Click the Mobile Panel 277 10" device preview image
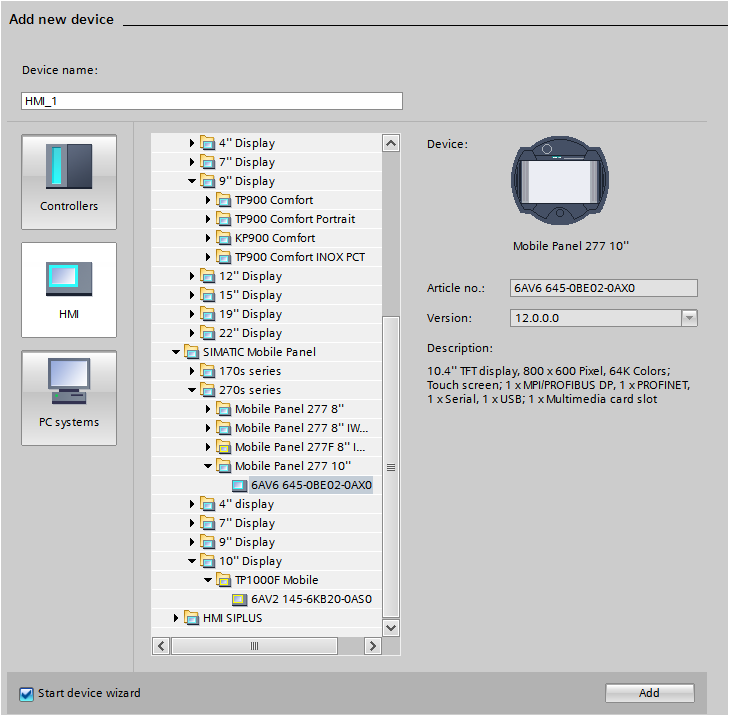Screen dimensions: 729x716 pos(560,180)
